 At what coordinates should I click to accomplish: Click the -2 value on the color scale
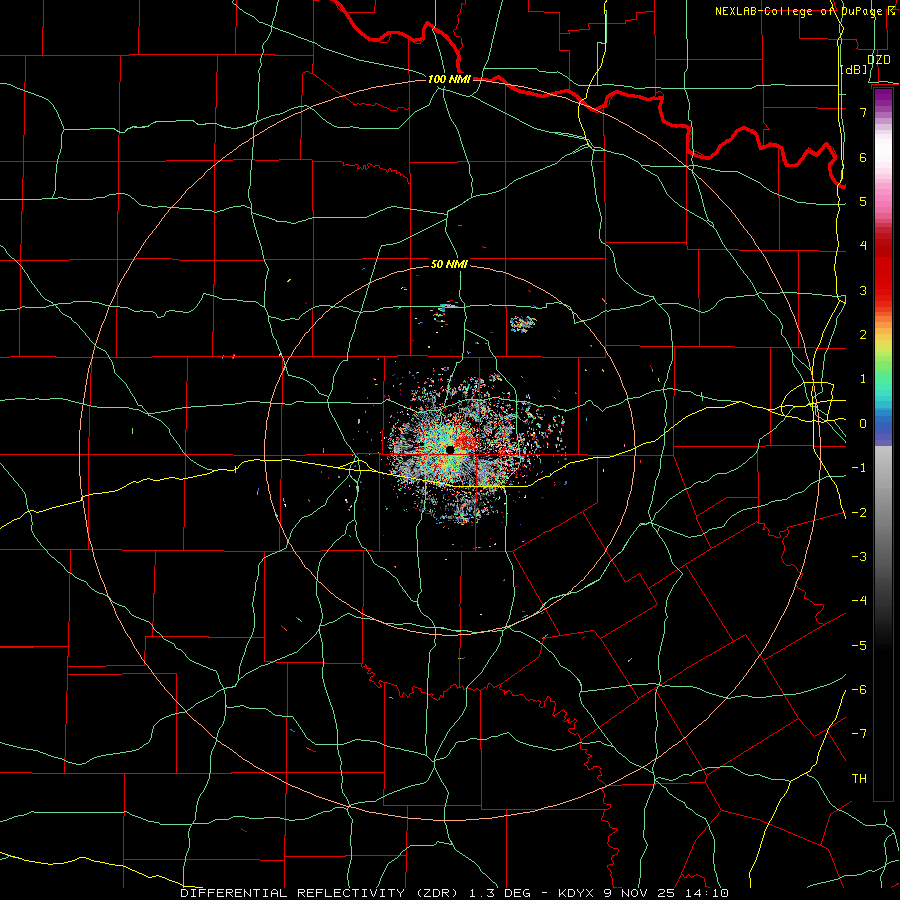click(859, 513)
